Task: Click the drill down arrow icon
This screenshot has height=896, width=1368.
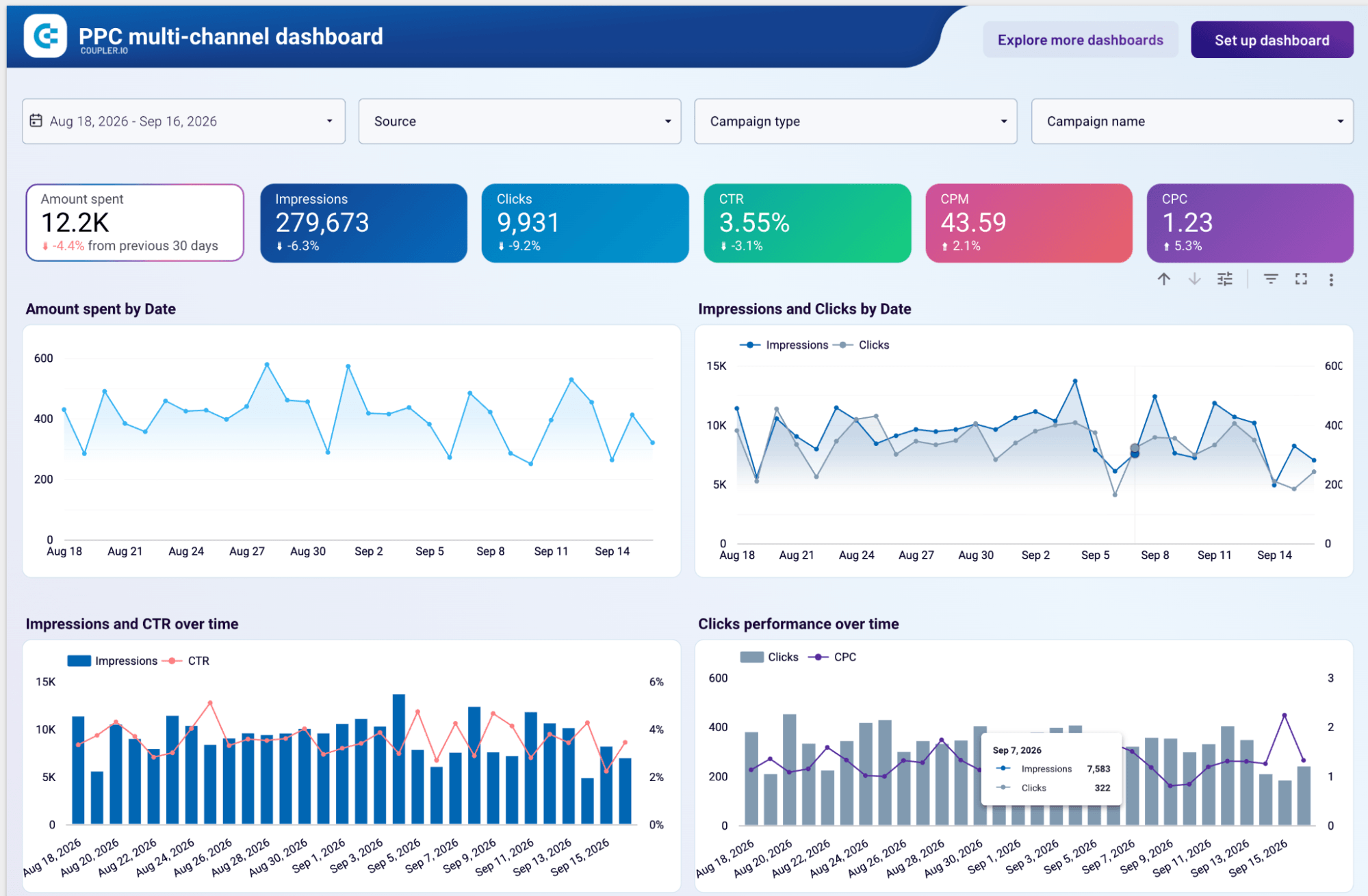Action: [1194, 279]
